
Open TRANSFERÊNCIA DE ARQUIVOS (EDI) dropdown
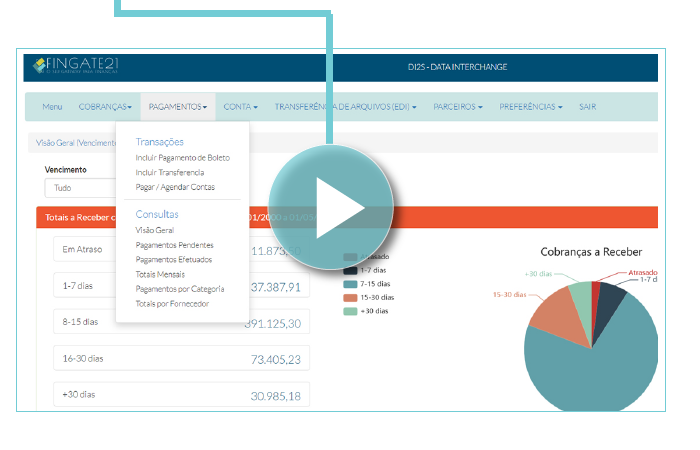coord(346,107)
